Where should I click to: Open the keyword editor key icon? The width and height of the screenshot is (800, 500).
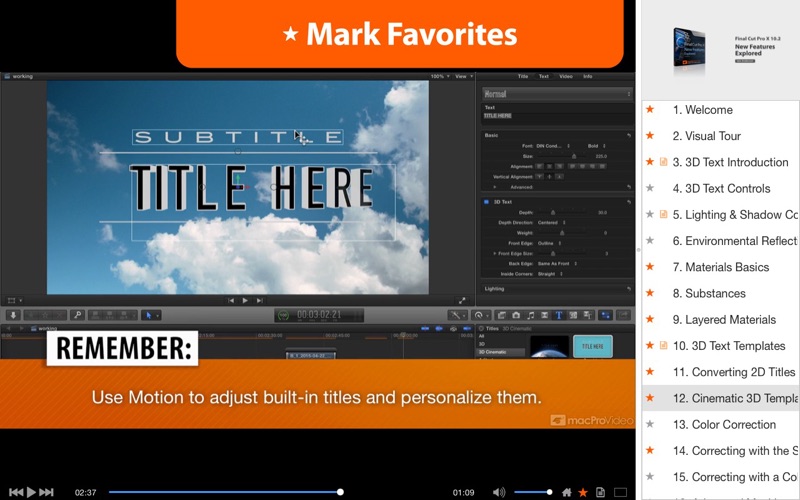[78, 315]
